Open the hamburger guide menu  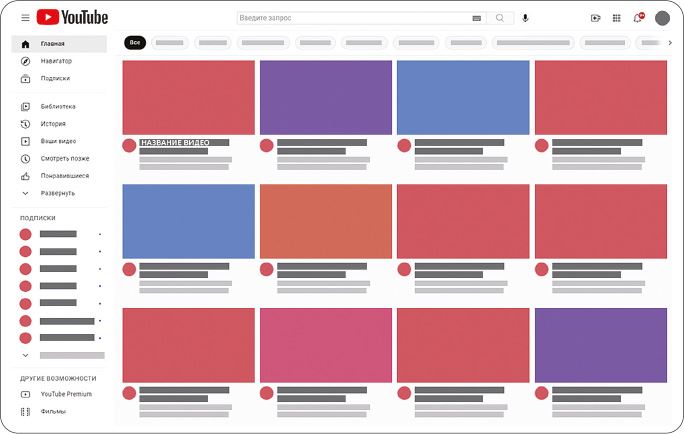click(x=25, y=18)
